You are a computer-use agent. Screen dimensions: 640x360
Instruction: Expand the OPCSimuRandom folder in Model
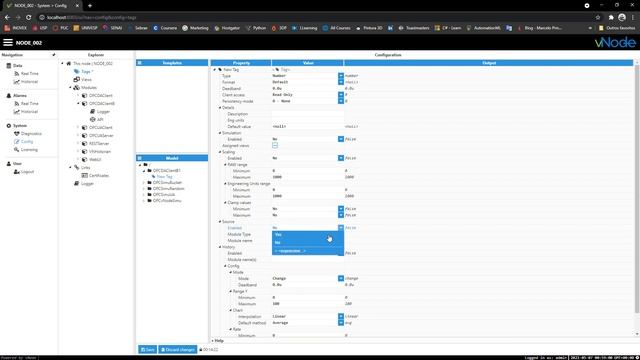(144, 189)
